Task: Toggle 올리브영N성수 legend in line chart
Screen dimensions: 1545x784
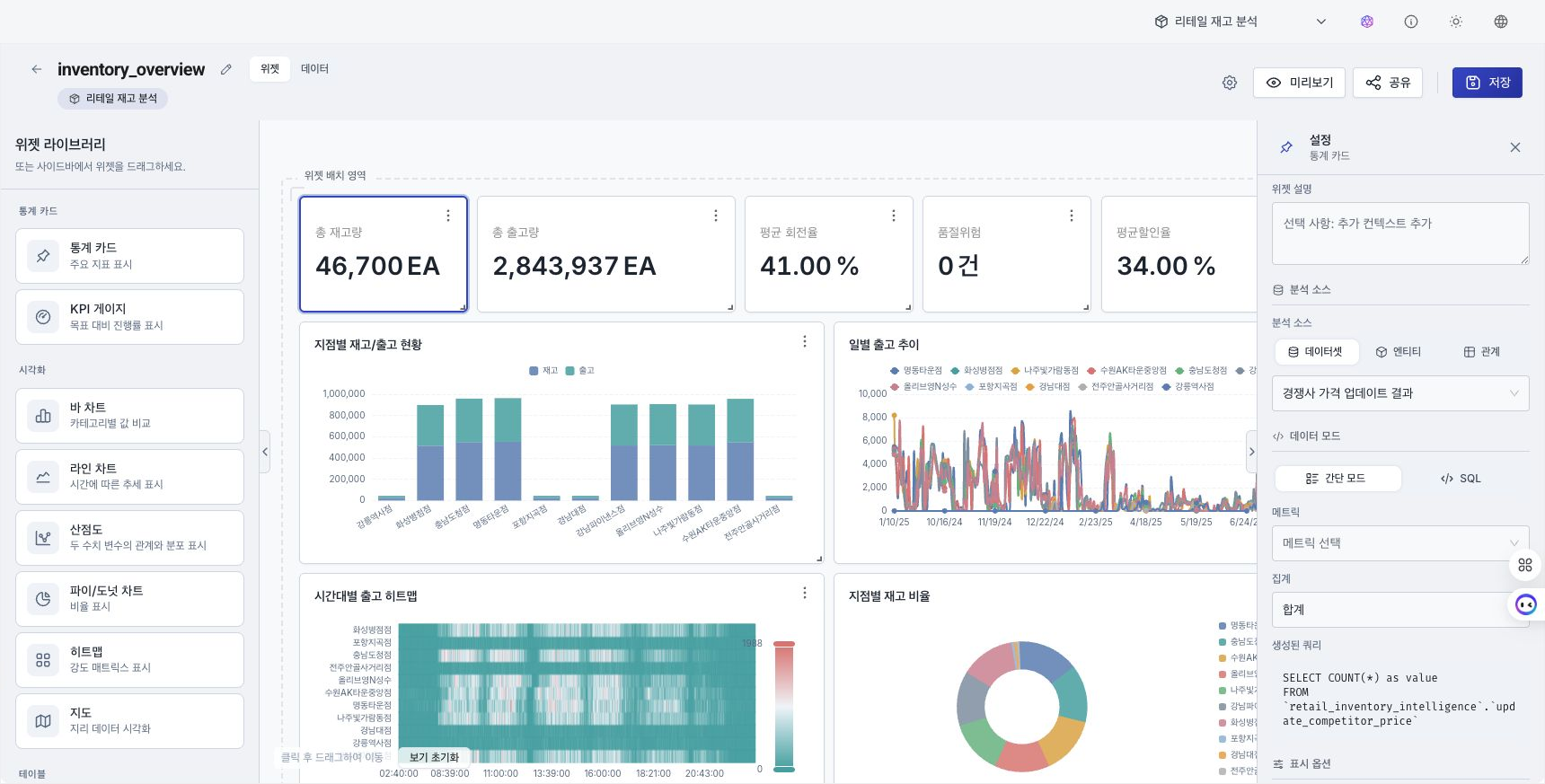Action: tap(923, 387)
